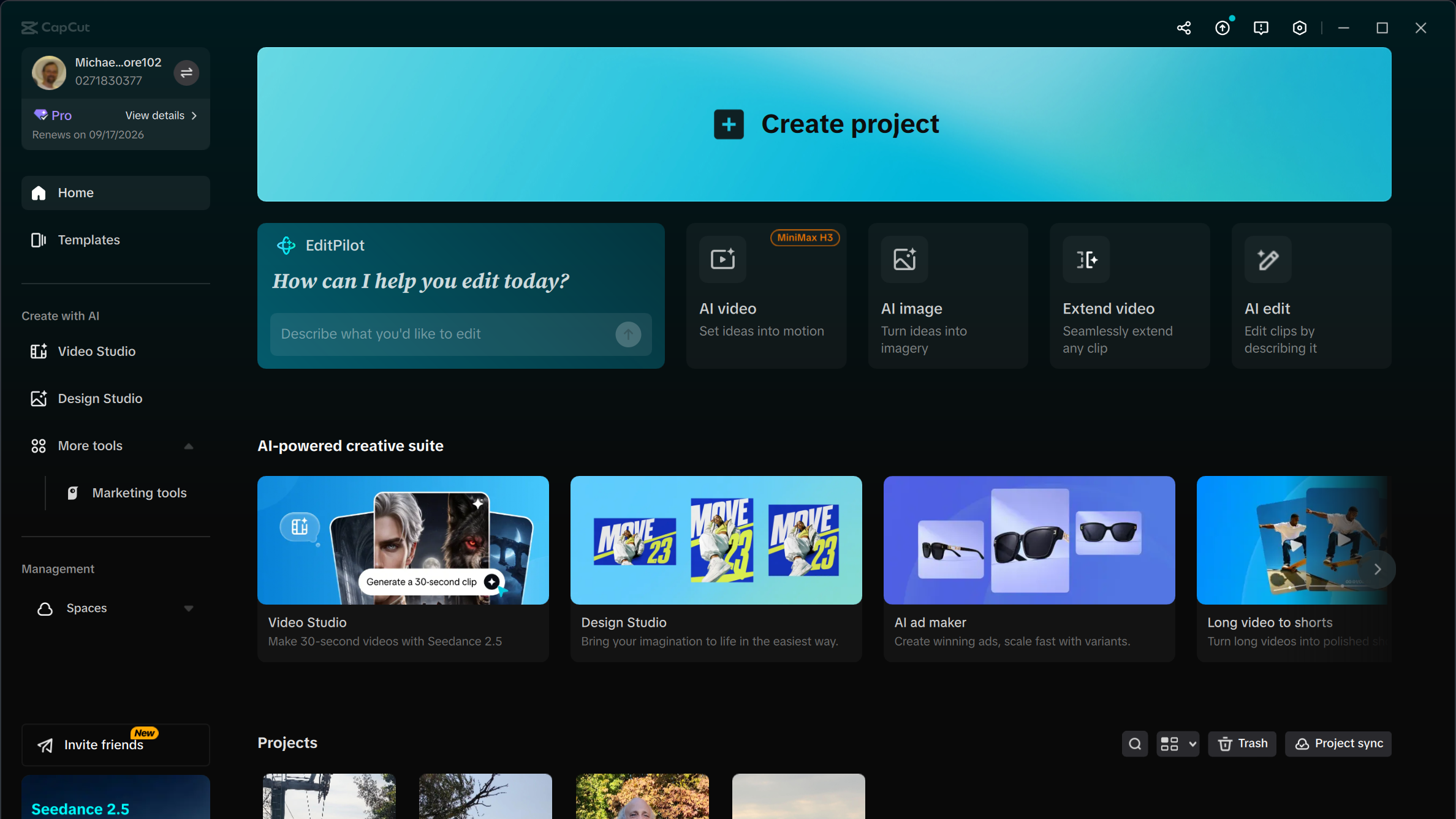Send prompt with the arrow button
Screen dimensions: 1456x819
(x=628, y=334)
